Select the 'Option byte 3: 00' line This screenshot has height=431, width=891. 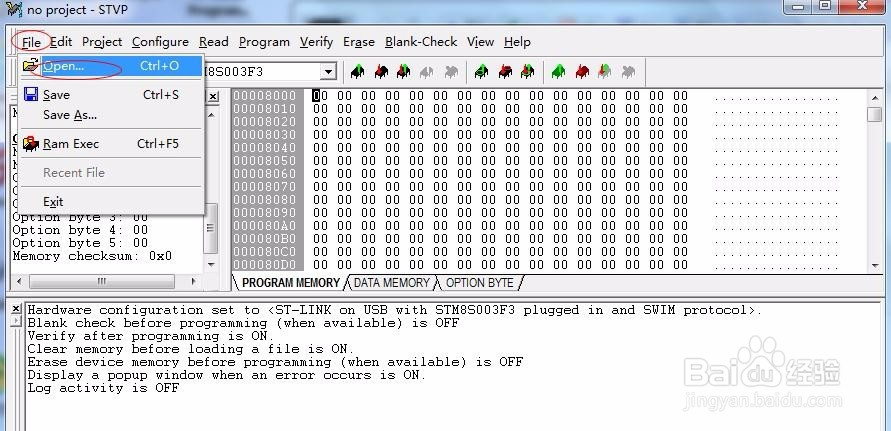[x=80, y=217]
